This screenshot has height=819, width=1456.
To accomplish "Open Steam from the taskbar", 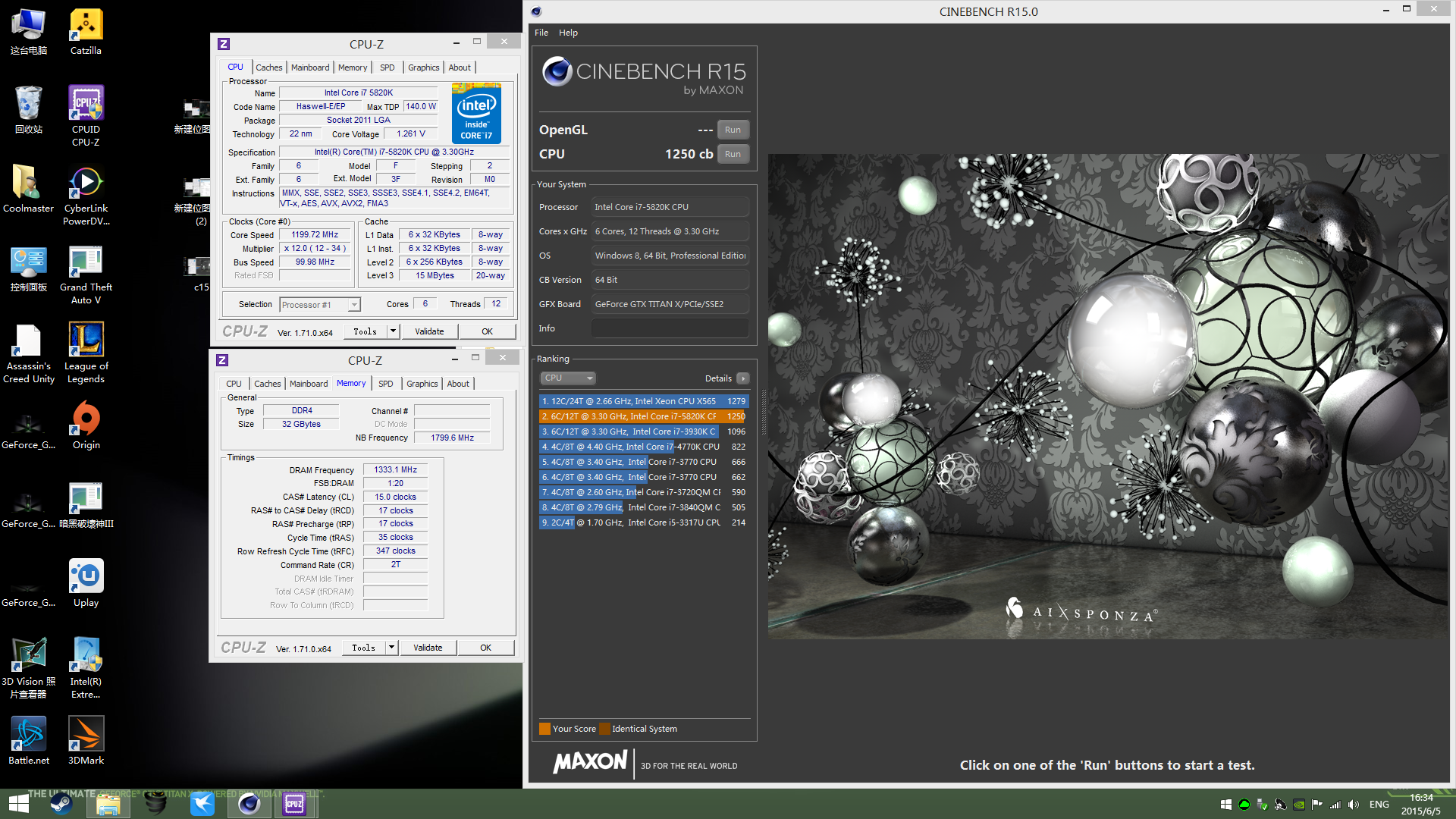I will coord(61,804).
